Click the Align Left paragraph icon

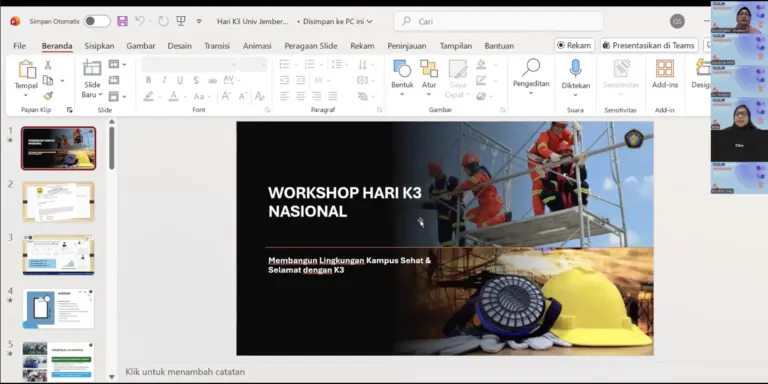285,96
